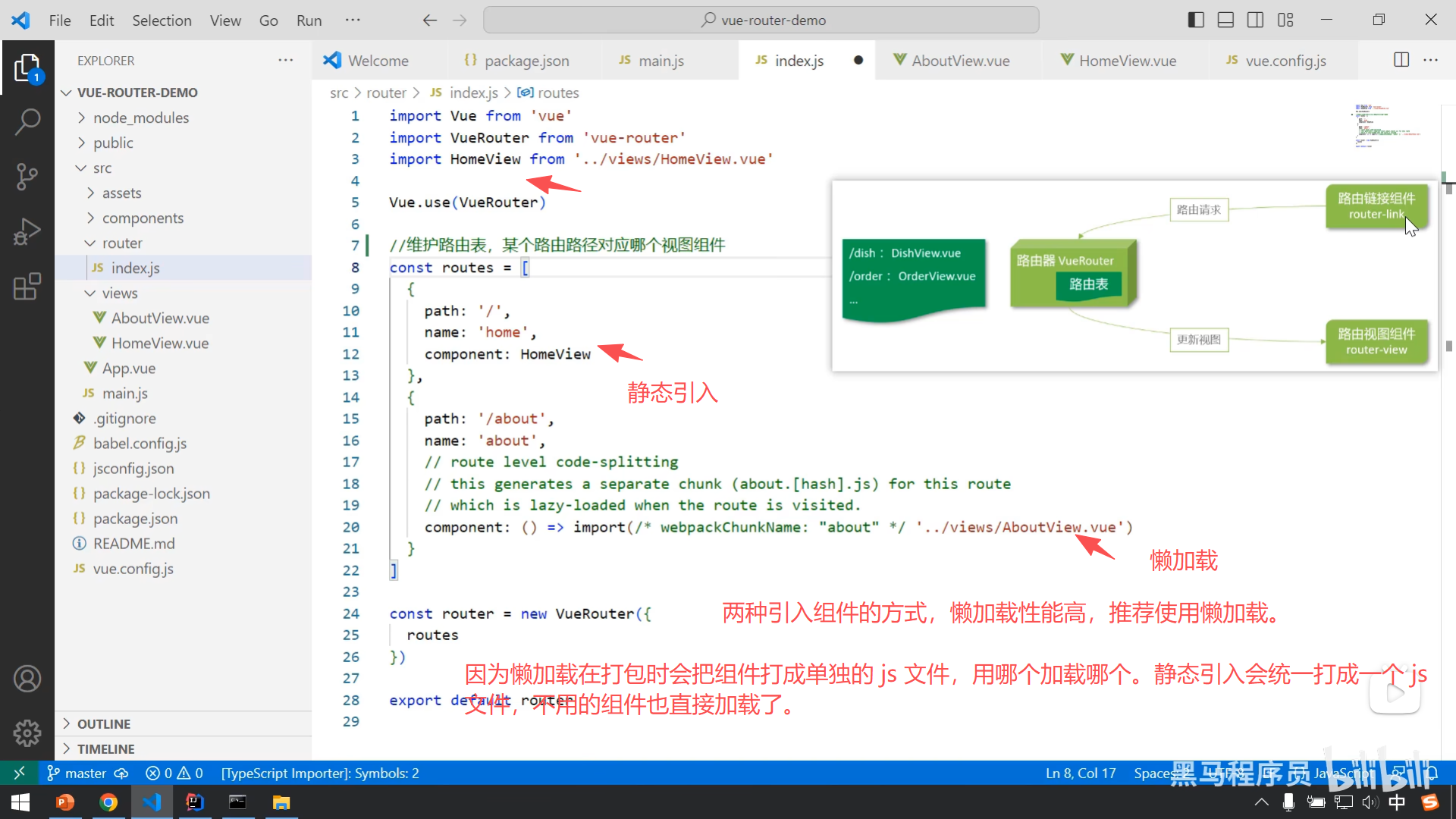1456x819 pixels.
Task: Toggle the Secondary Side Bar visibility
Action: pos(1255,20)
